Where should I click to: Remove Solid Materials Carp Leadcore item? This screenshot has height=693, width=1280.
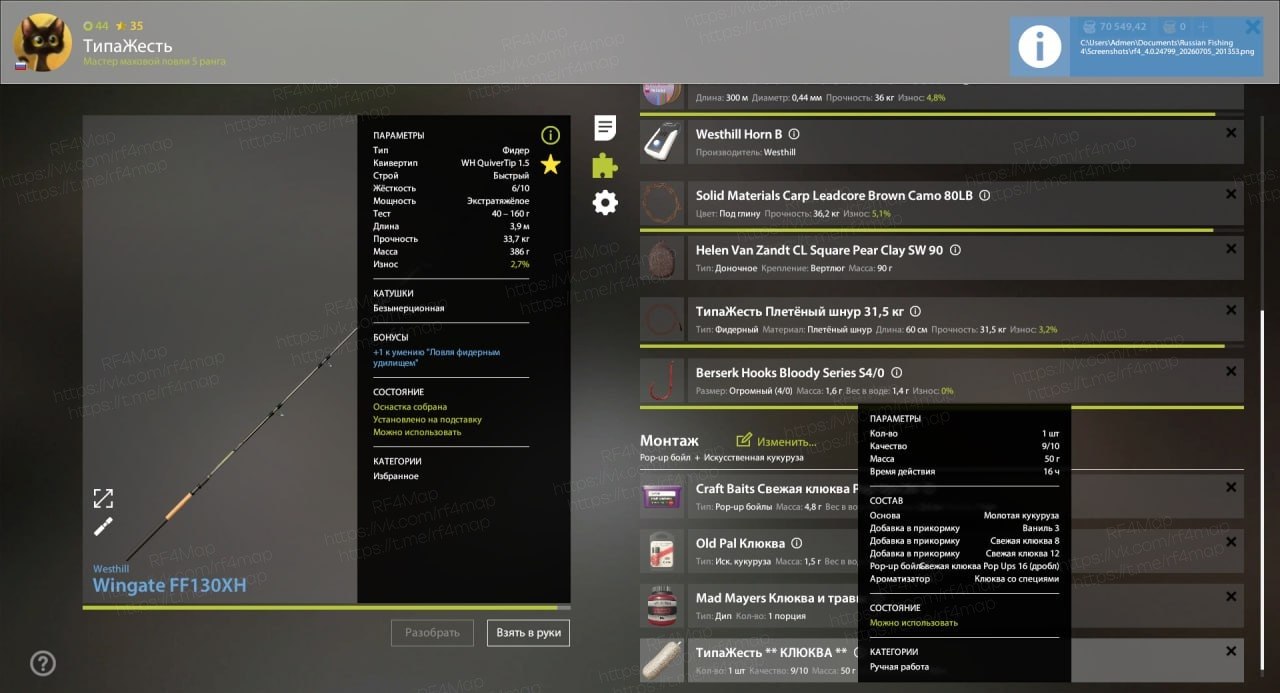1231,194
